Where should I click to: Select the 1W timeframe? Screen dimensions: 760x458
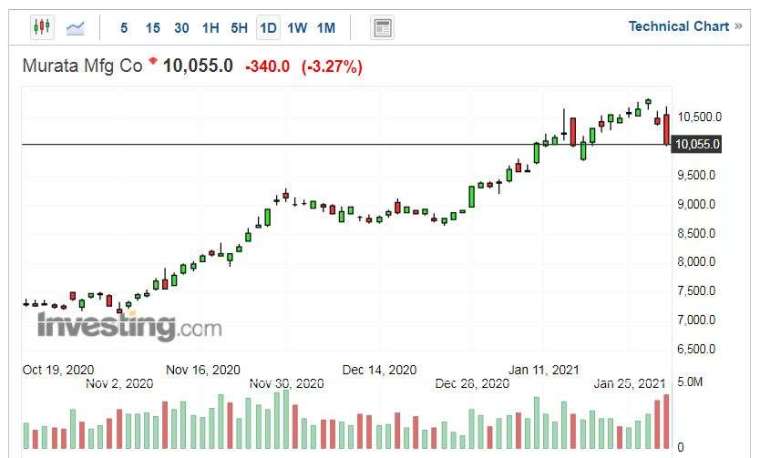click(x=297, y=28)
